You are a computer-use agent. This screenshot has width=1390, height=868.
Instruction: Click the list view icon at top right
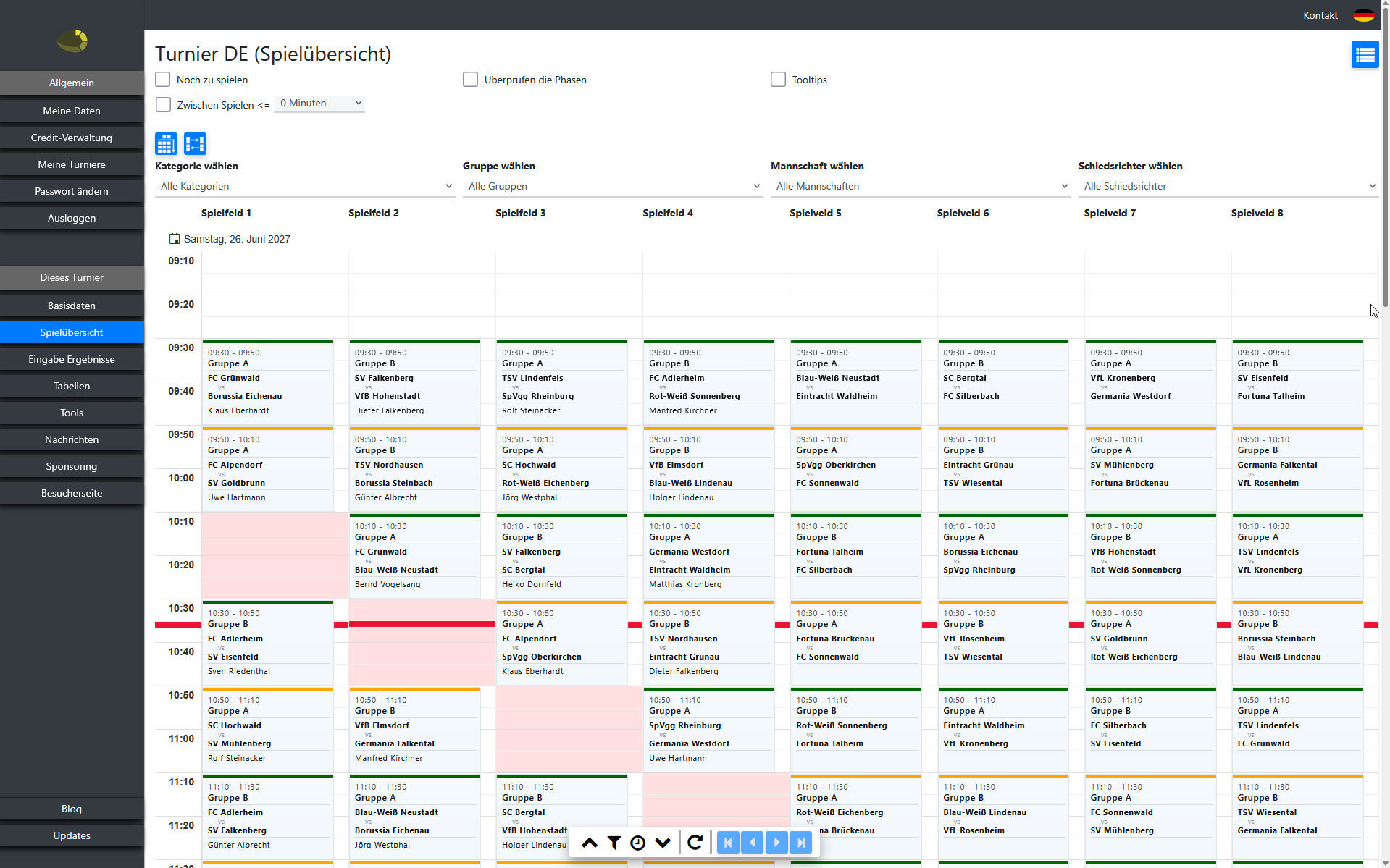tap(1365, 54)
